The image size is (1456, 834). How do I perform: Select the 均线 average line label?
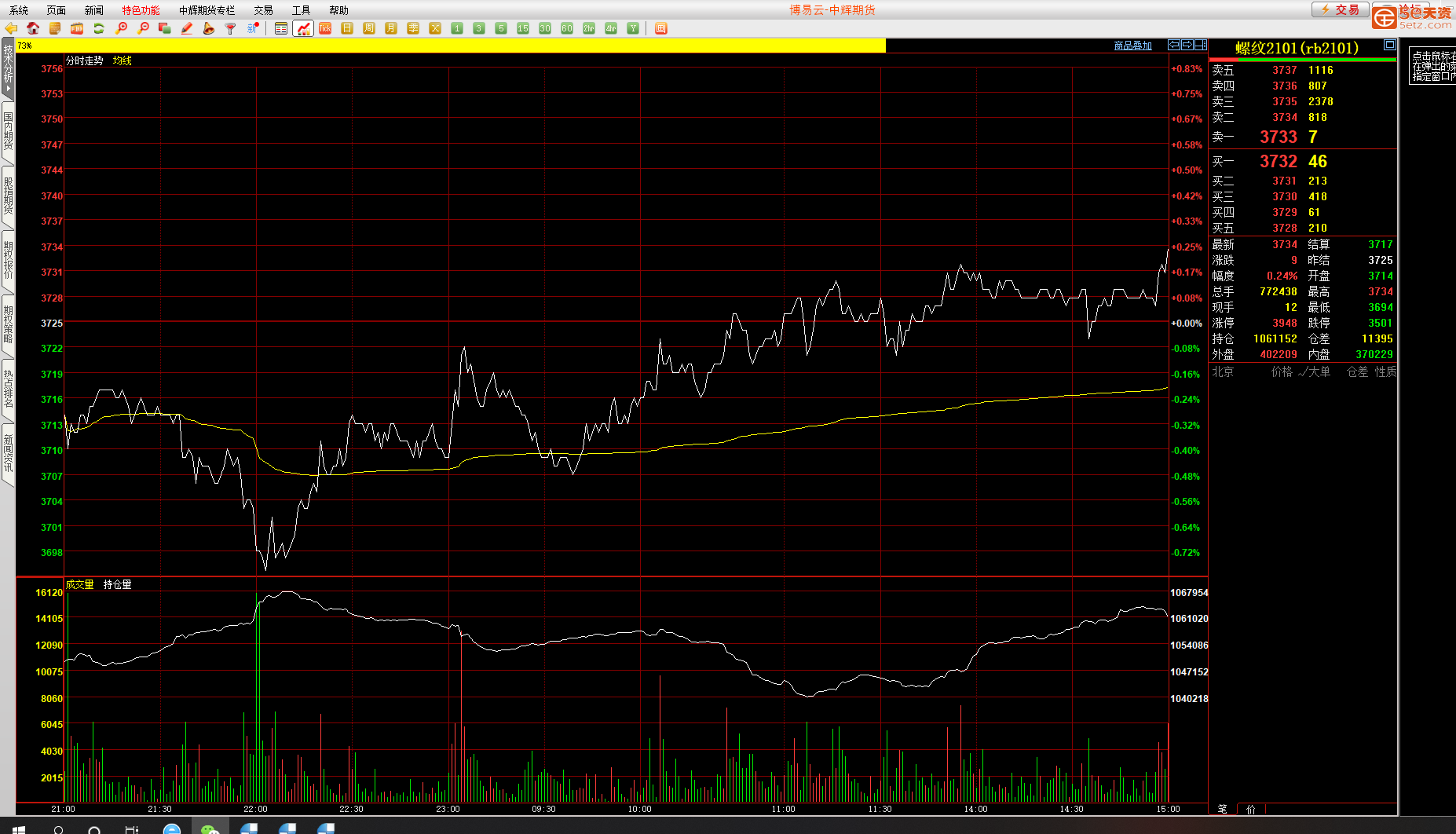pos(123,60)
